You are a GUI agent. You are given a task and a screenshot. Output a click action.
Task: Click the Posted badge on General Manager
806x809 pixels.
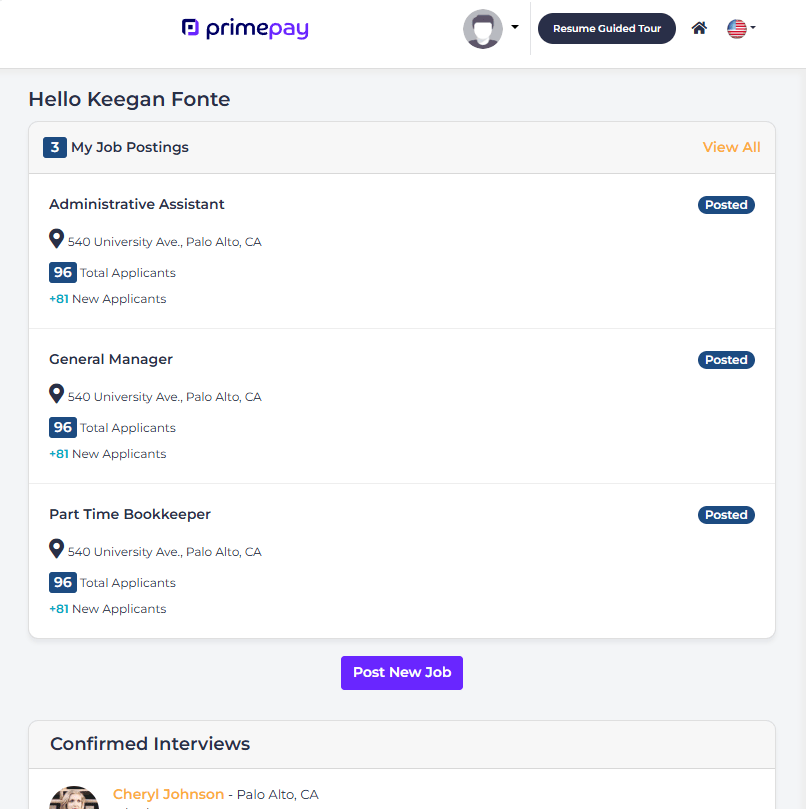[x=726, y=359]
